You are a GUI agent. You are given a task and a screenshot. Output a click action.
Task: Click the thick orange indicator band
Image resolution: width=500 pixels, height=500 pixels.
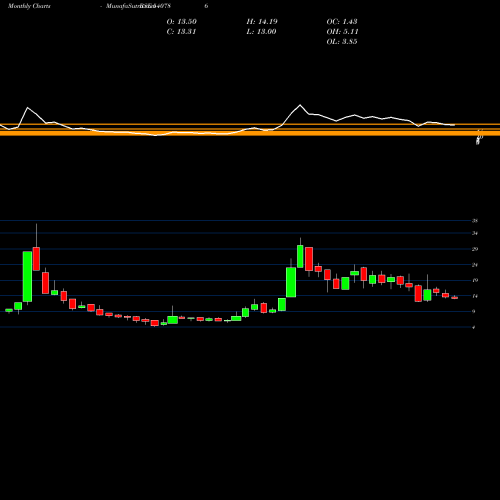pyautogui.click(x=250, y=133)
